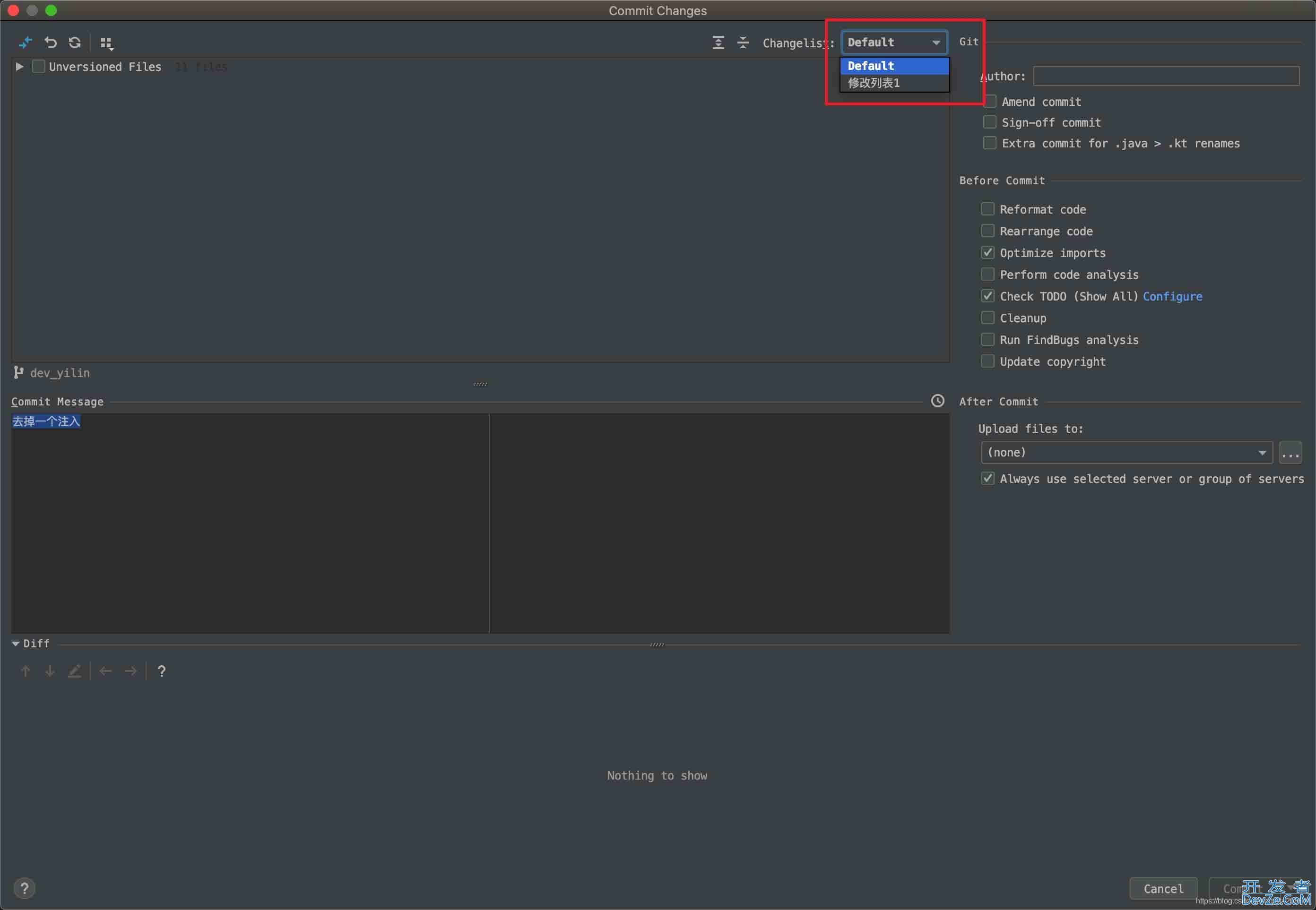This screenshot has height=910, width=1316.
Task: Uncheck Optimize imports
Action: click(987, 252)
